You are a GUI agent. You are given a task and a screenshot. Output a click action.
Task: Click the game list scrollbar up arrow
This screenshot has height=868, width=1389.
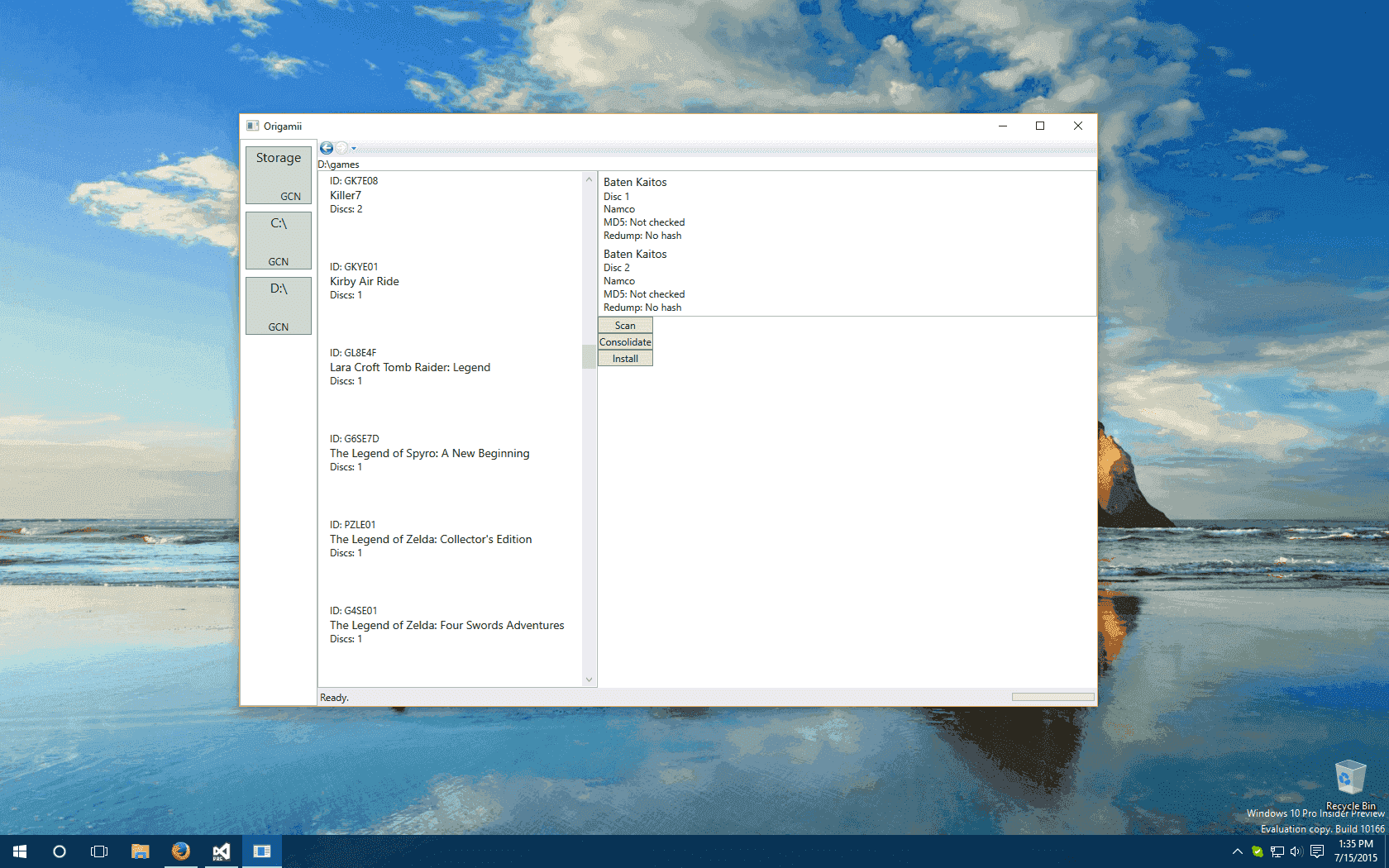click(589, 179)
